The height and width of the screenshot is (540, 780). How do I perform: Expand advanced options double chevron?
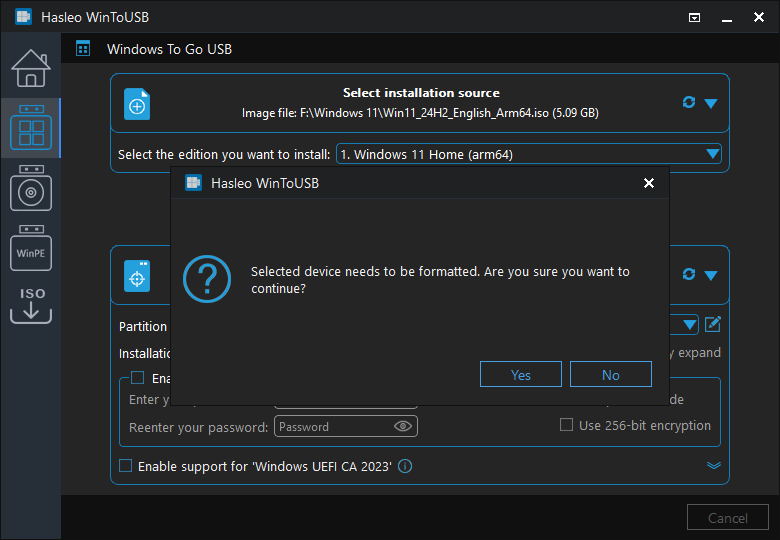pos(713,465)
